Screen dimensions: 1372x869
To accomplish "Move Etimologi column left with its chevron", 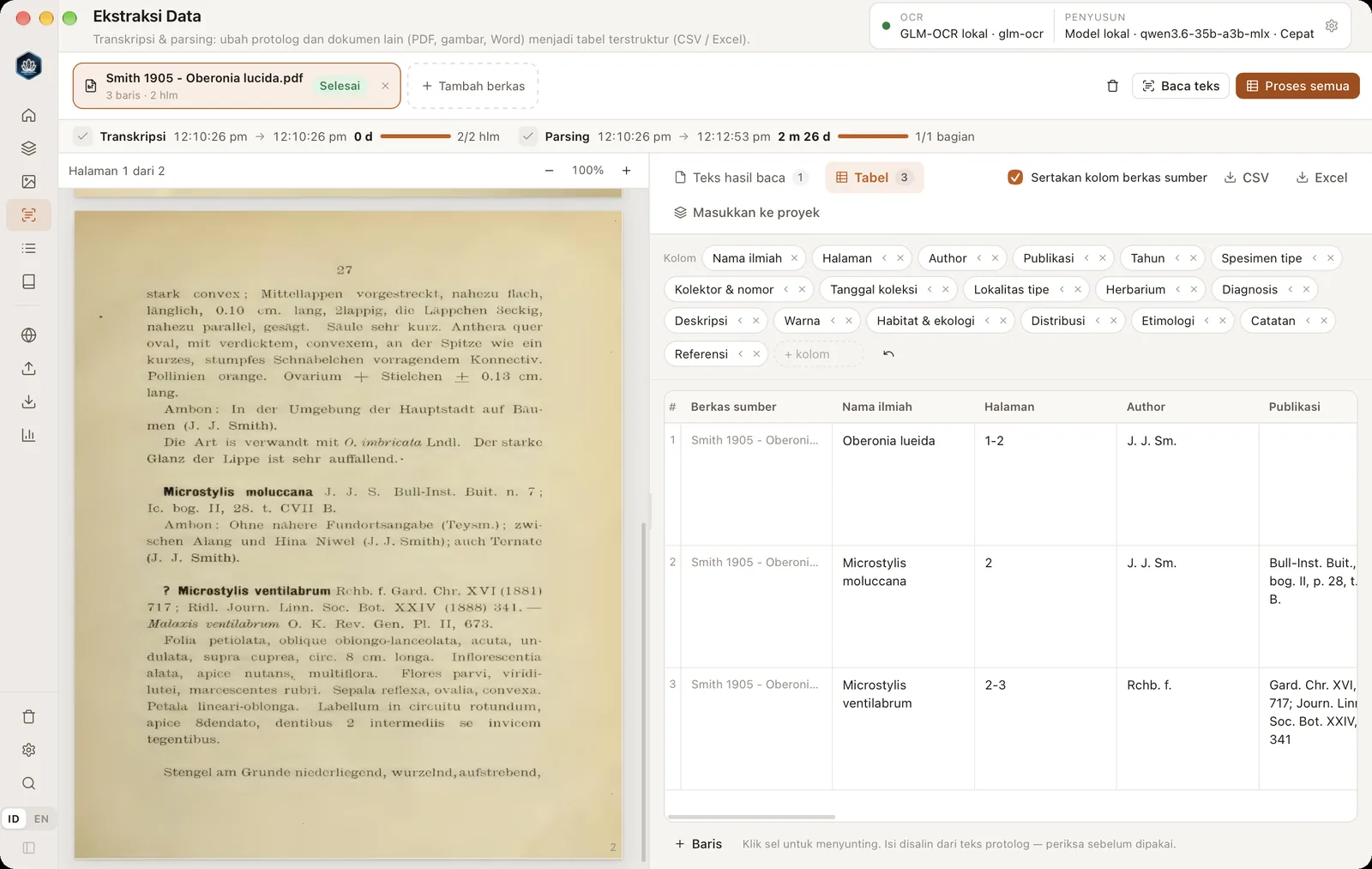I will pyautogui.click(x=1206, y=321).
